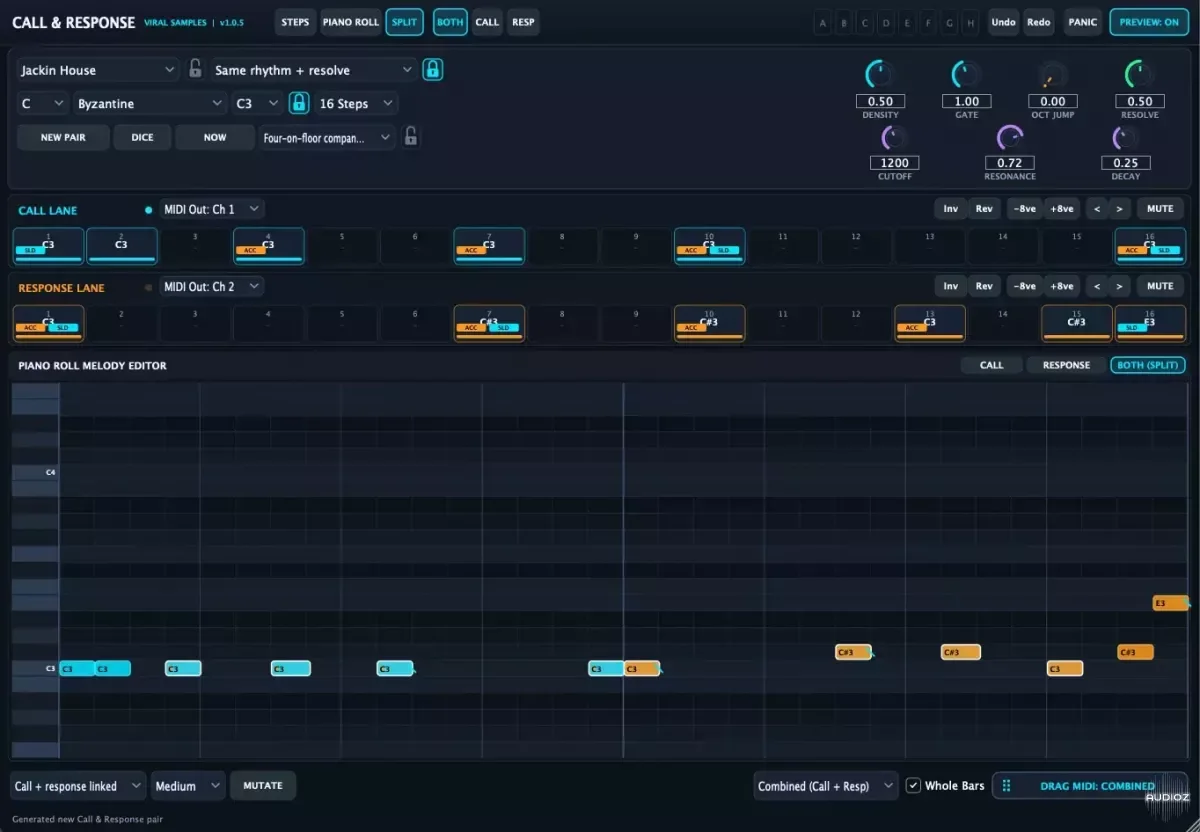Toggle the lock icon next to Jackin House
Screen dimensions: 1200x832
[196, 69]
